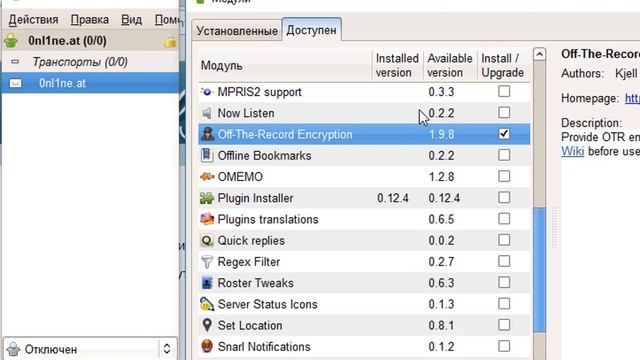Click the Now Listen speaker icon

click(x=207, y=113)
